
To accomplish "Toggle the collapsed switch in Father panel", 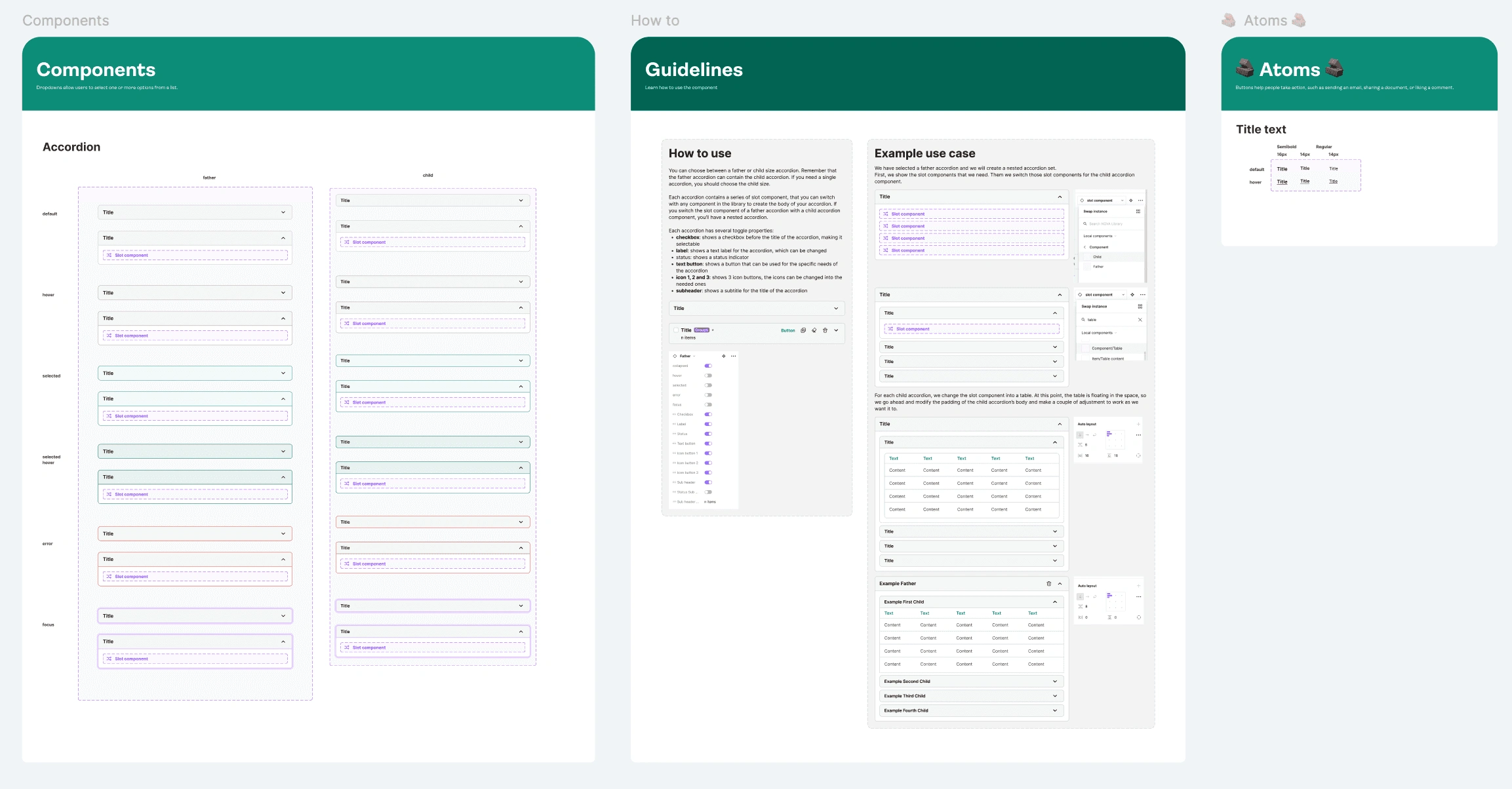I will pyautogui.click(x=708, y=366).
